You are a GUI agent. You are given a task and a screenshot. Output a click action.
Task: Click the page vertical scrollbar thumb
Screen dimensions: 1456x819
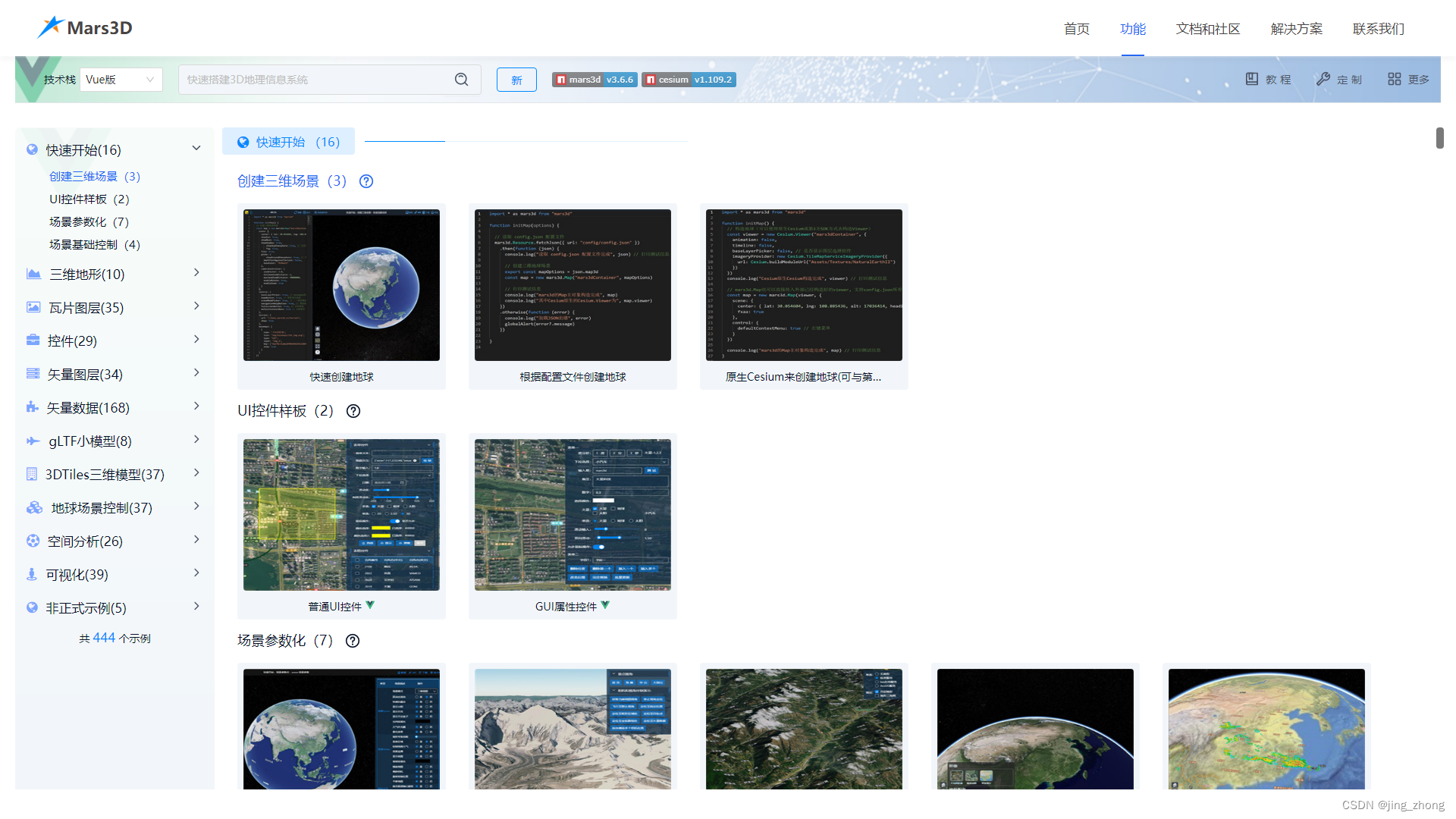(1439, 138)
